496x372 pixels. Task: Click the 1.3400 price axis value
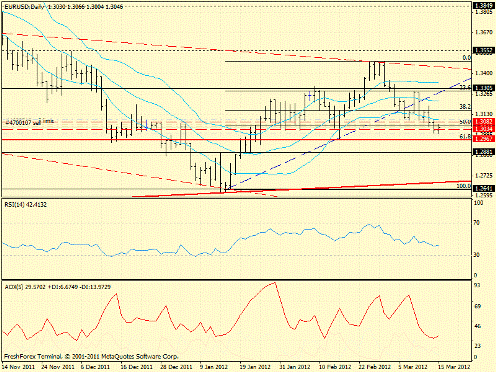484,73
